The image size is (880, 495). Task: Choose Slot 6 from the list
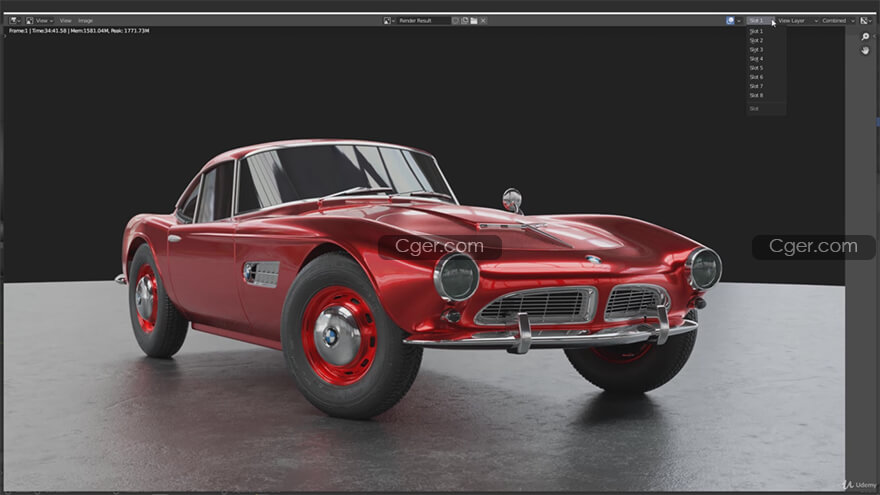coord(766,77)
